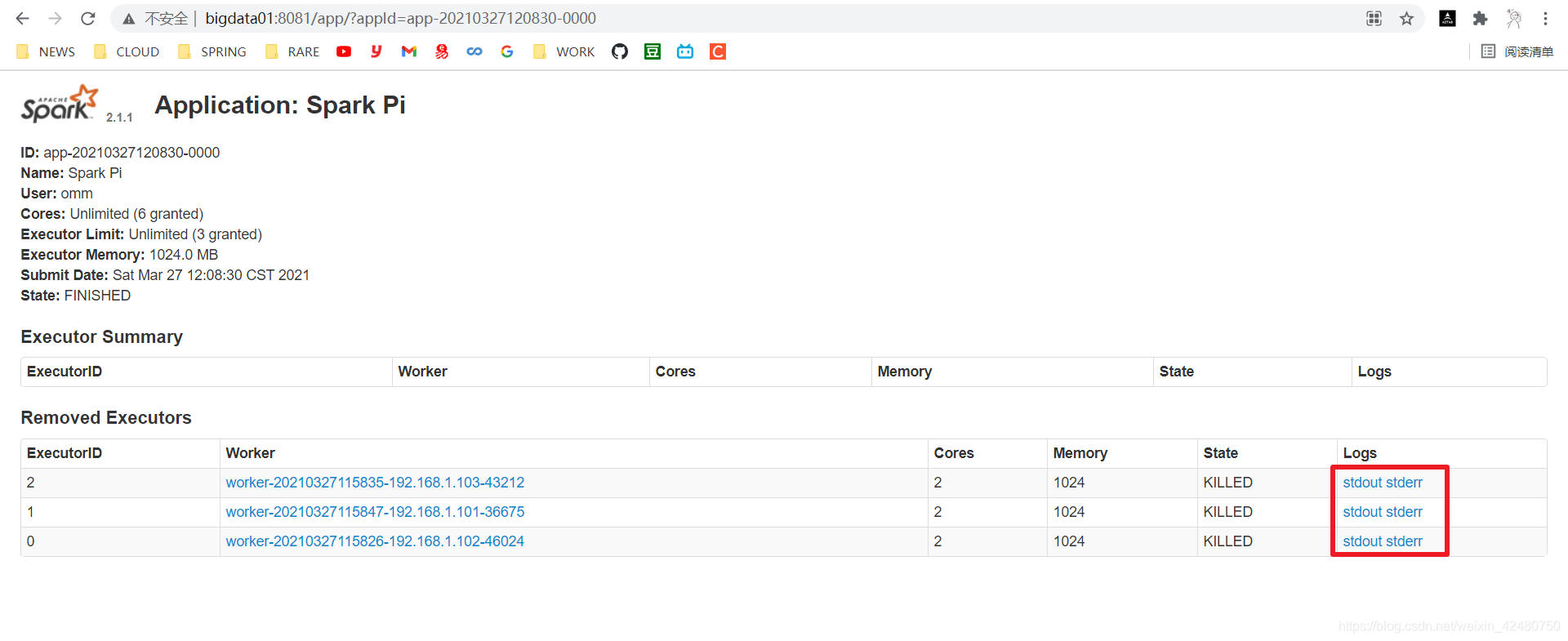
Task: Open the extensions puzzle menu
Action: click(1480, 18)
